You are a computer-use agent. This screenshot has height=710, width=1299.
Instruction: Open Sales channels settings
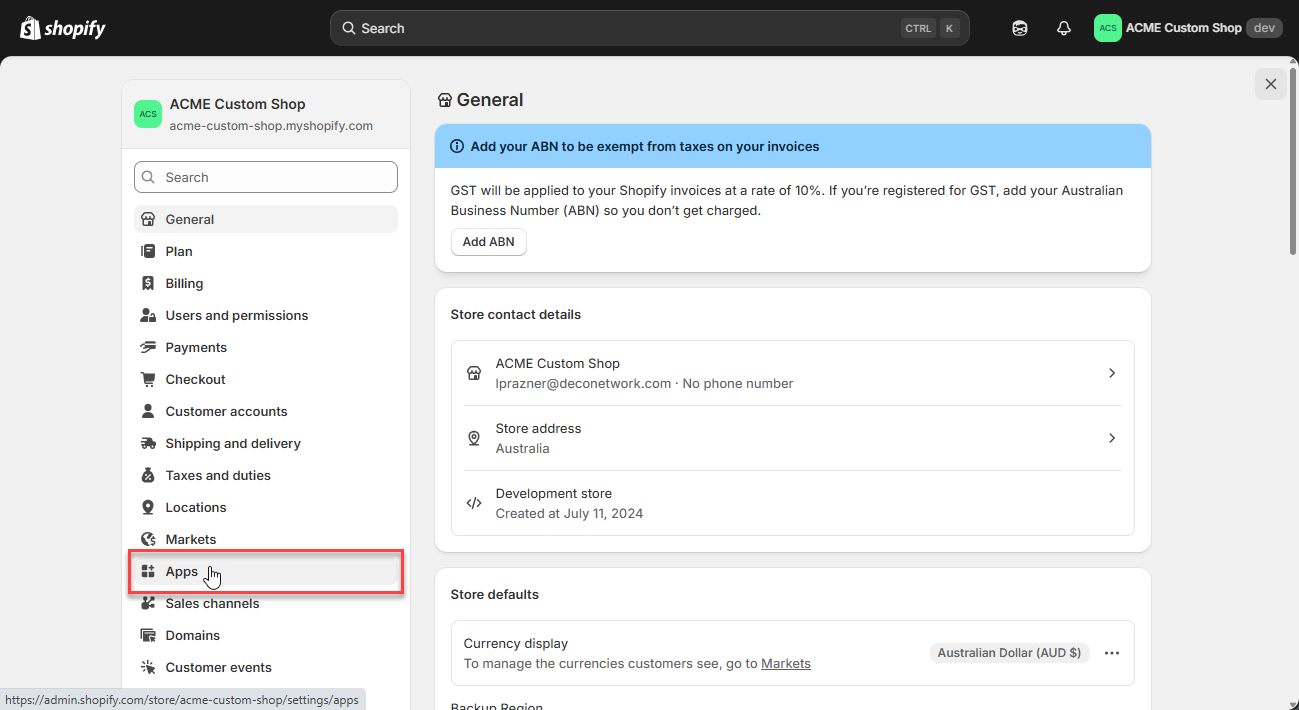tap(266, 603)
